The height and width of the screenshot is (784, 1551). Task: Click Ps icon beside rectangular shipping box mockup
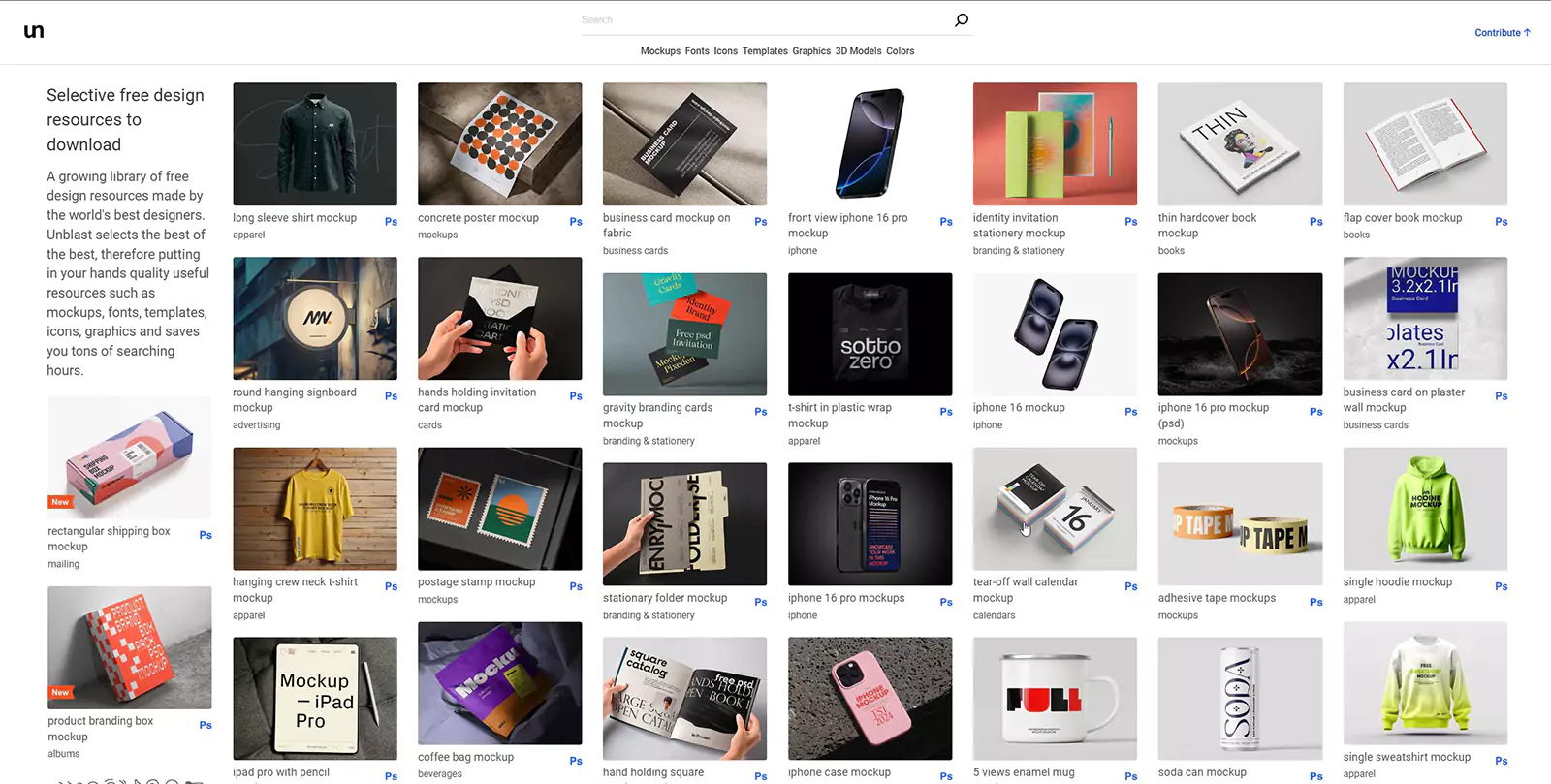[206, 535]
